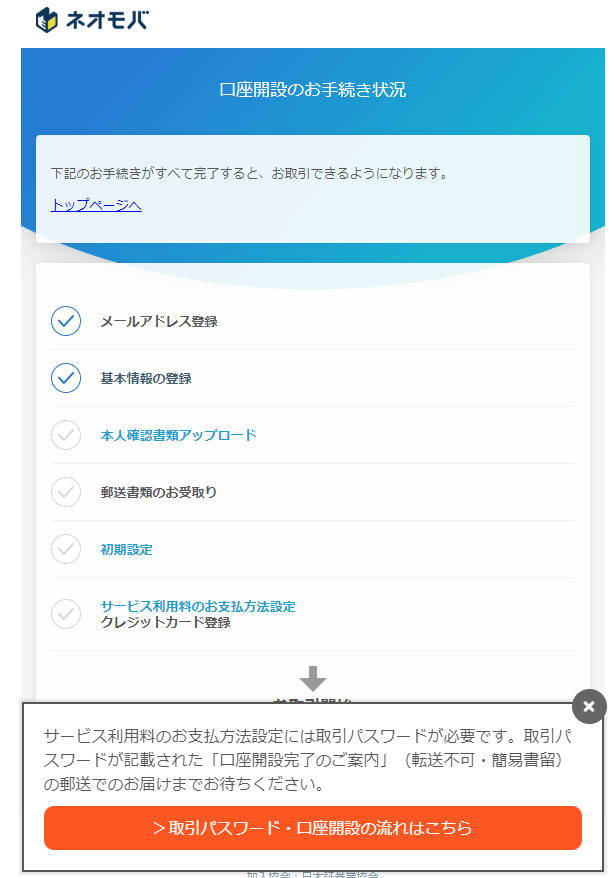Dismiss the notification banner with the × icon
The width and height of the screenshot is (612, 878).
[588, 705]
